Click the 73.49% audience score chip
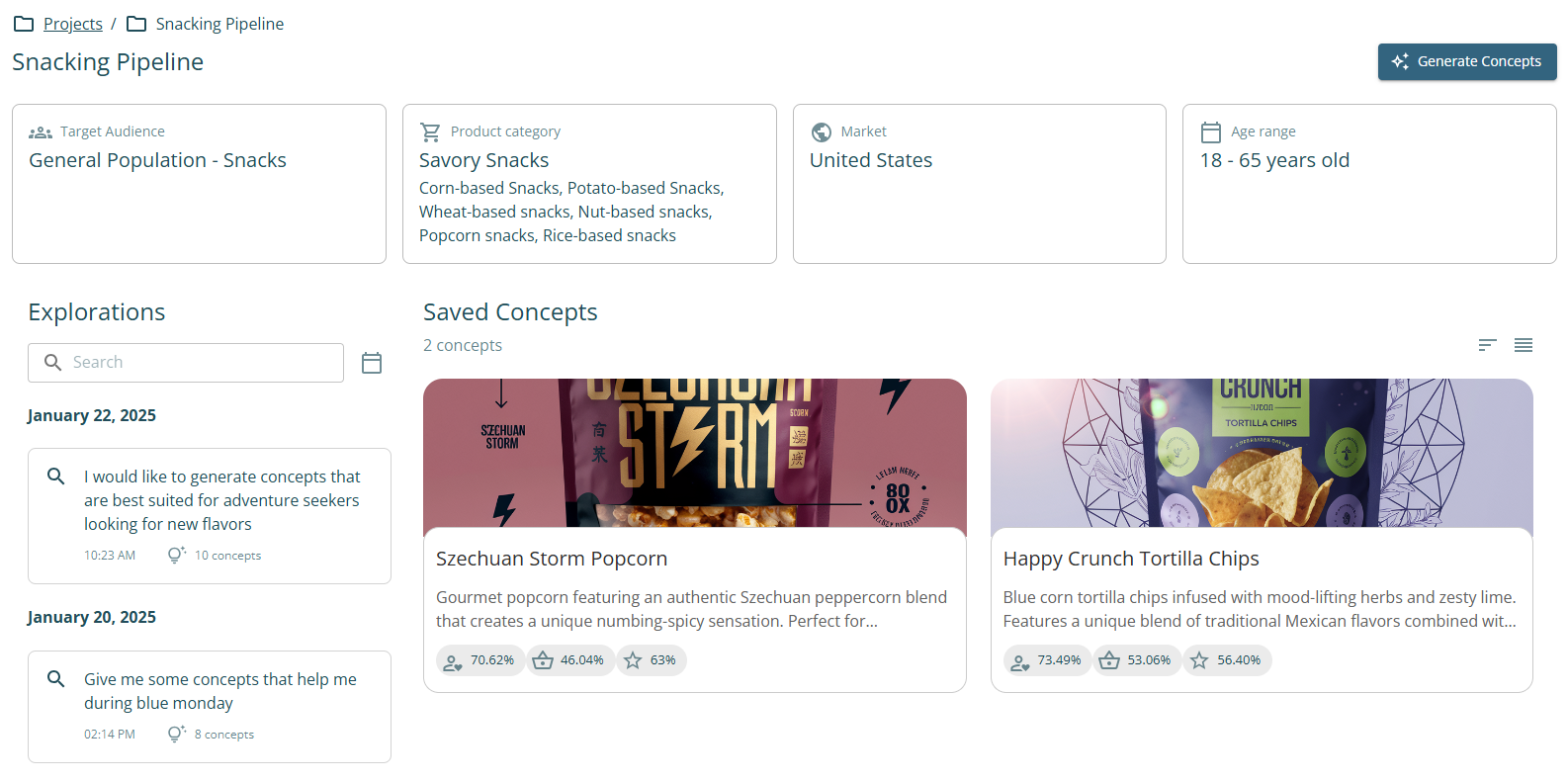This screenshot has height=782, width=1568. click(x=1047, y=660)
